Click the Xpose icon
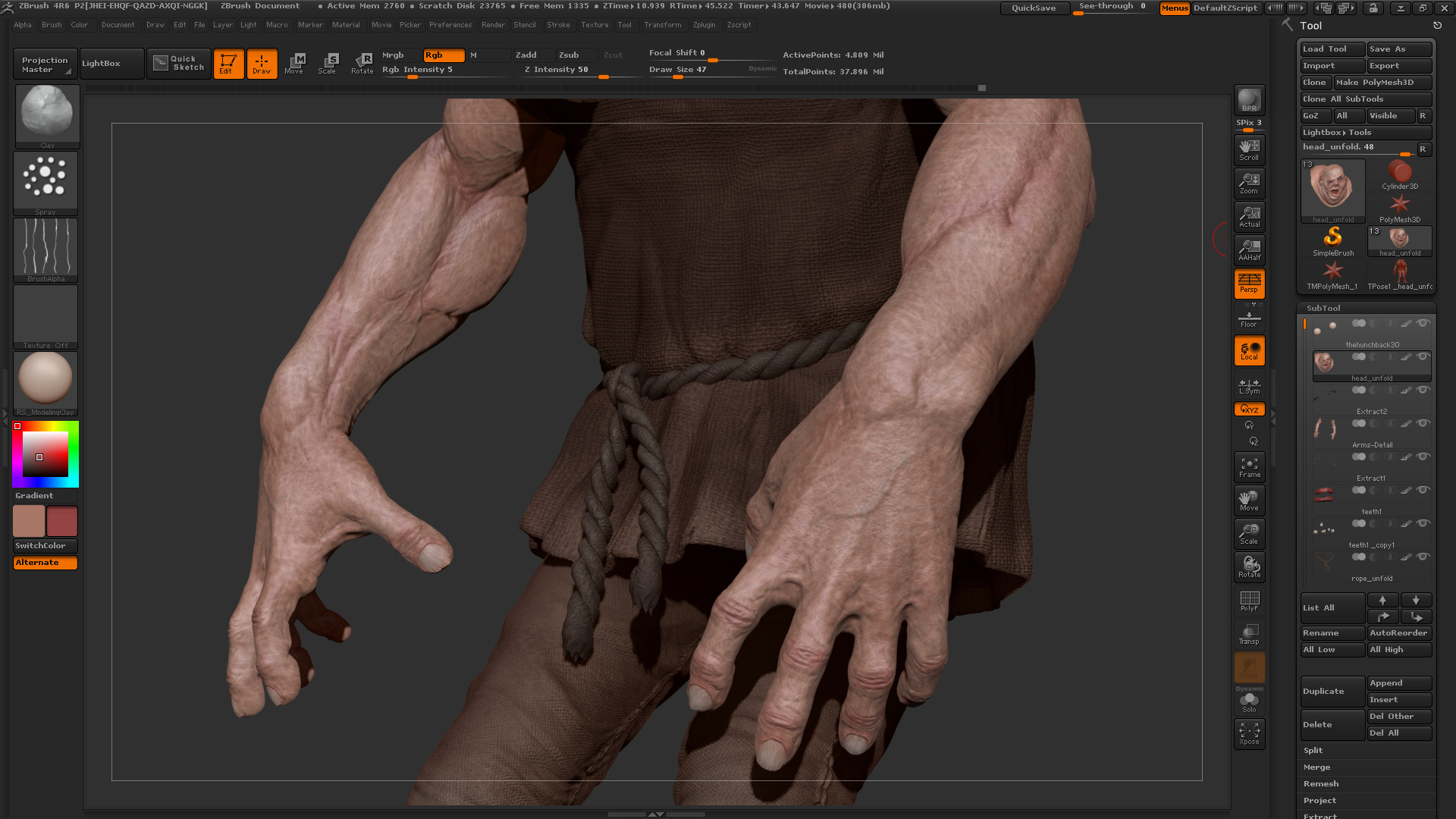 [1249, 734]
